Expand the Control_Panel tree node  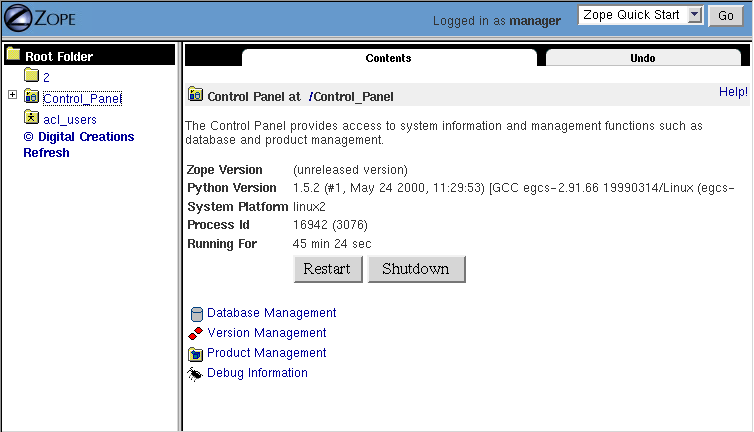[x=12, y=96]
